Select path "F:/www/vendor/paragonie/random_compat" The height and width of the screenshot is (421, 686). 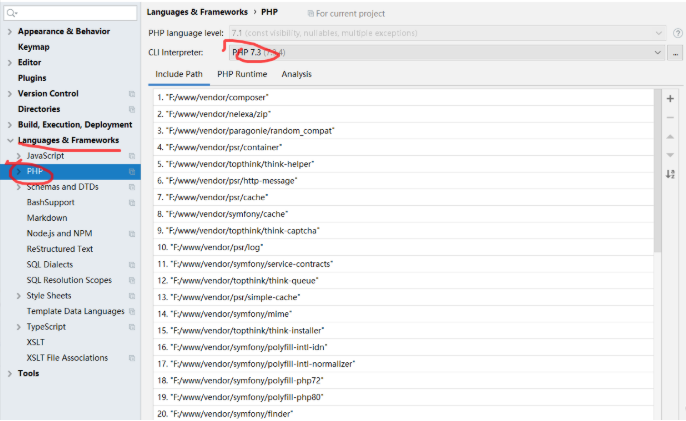pos(403,131)
